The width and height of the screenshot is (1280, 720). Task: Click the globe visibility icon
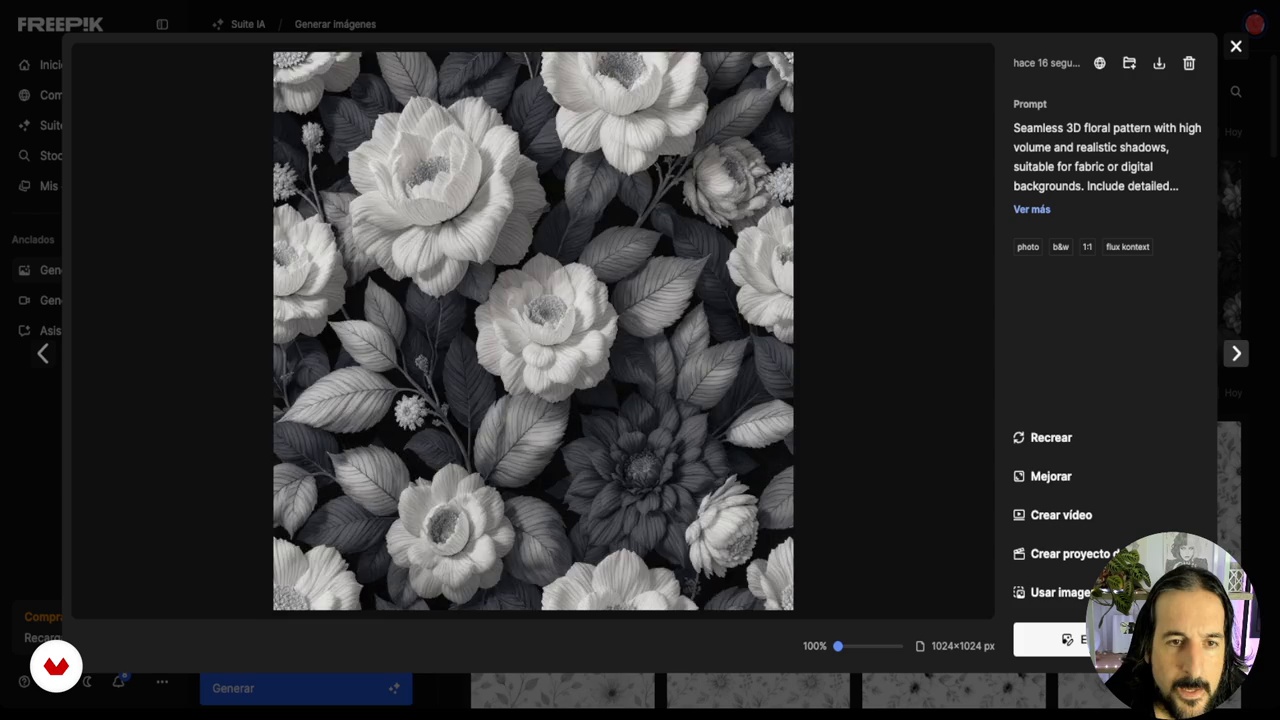(x=1099, y=63)
